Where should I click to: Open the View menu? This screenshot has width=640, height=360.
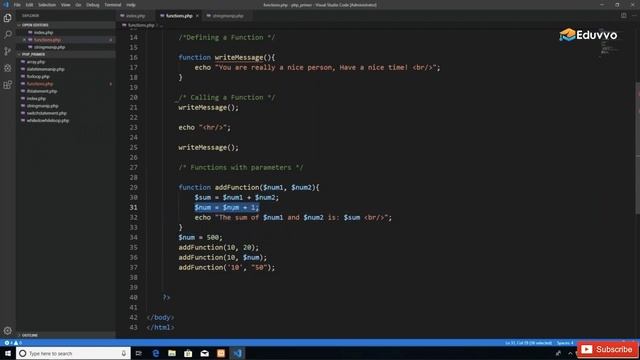tap(65, 5)
